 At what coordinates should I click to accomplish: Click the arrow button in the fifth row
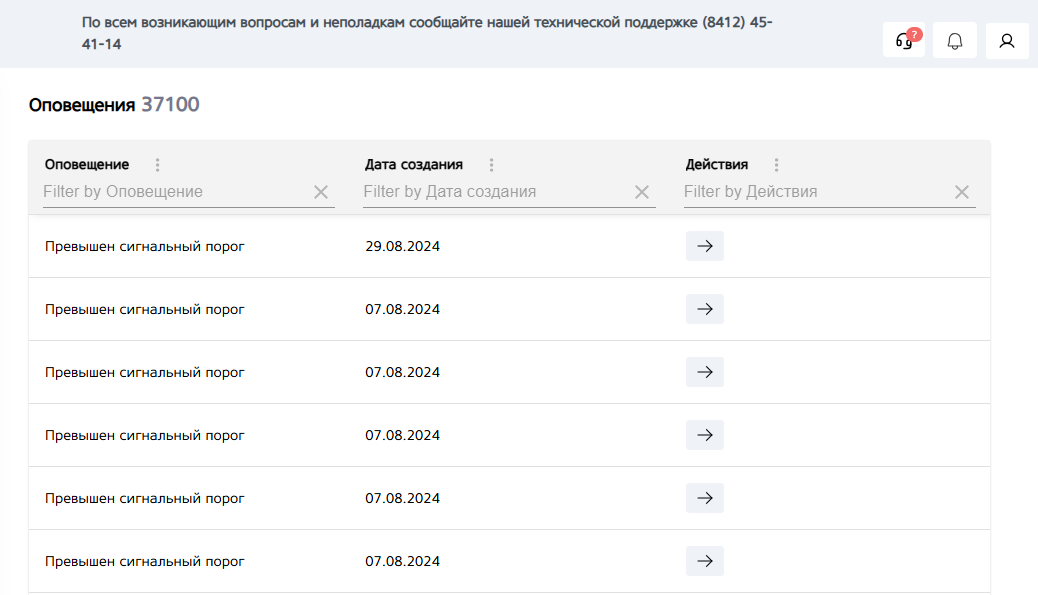705,498
